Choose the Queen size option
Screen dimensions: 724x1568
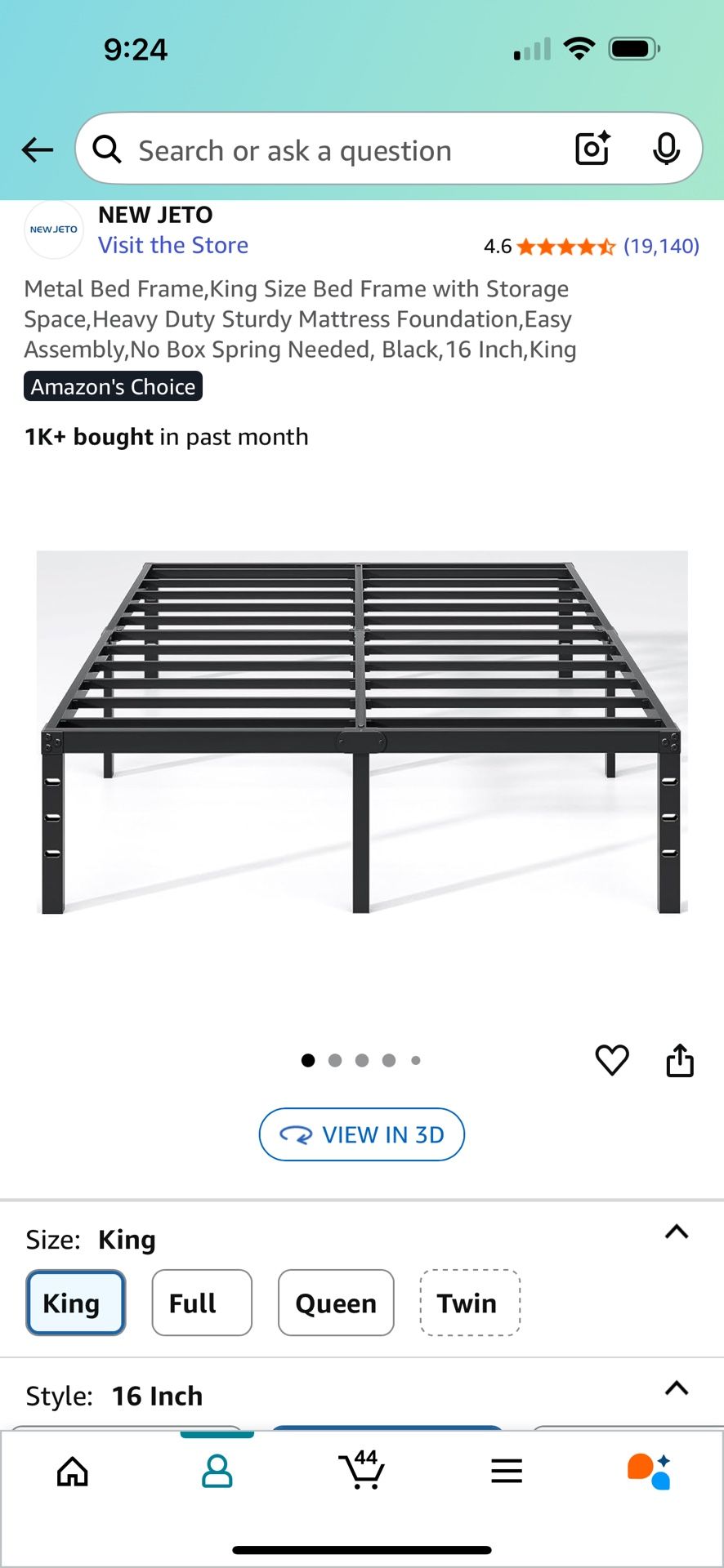pos(336,1303)
